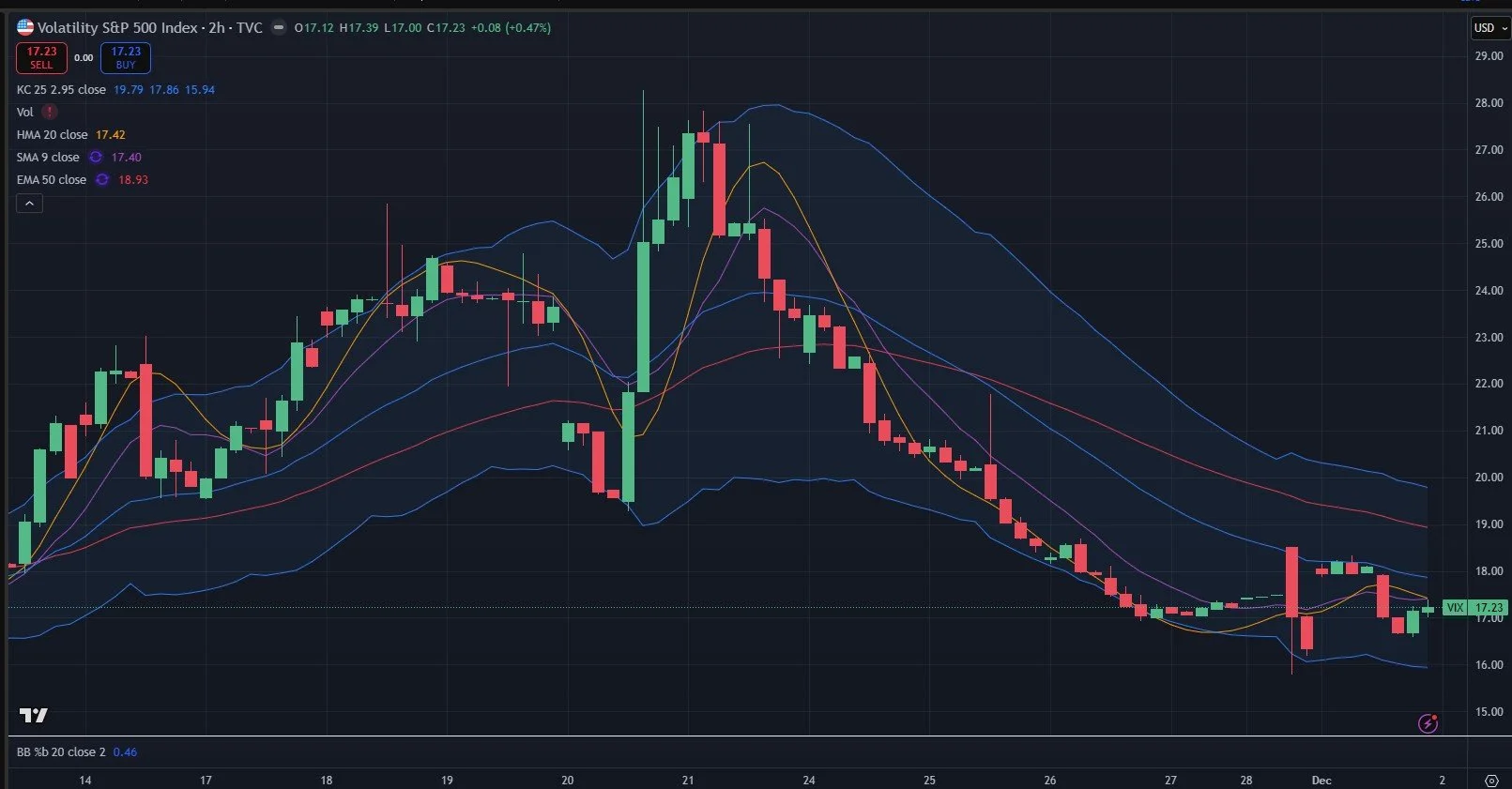Click the 16.00 price axis label
This screenshot has height=789, width=1512.
(x=1489, y=665)
